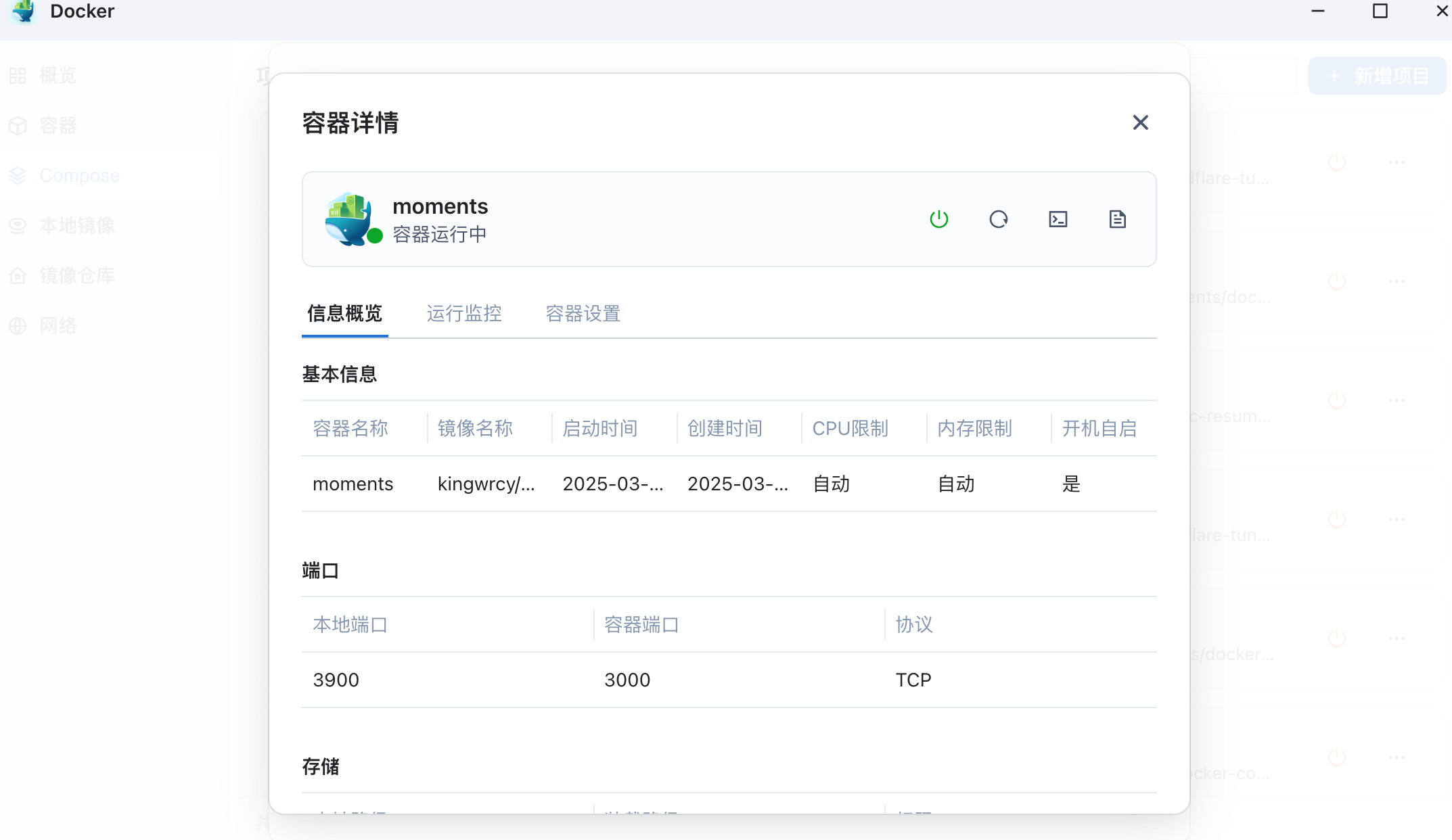Select the 信息概览 tab
Image resolution: width=1452 pixels, height=840 pixels.
(x=344, y=313)
